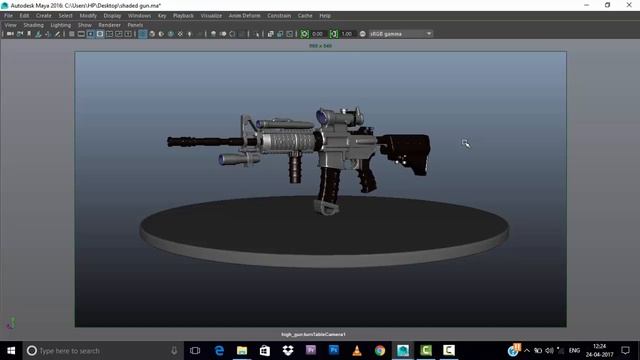Open the Cache menu
The width and height of the screenshot is (640, 360).
point(305,16)
